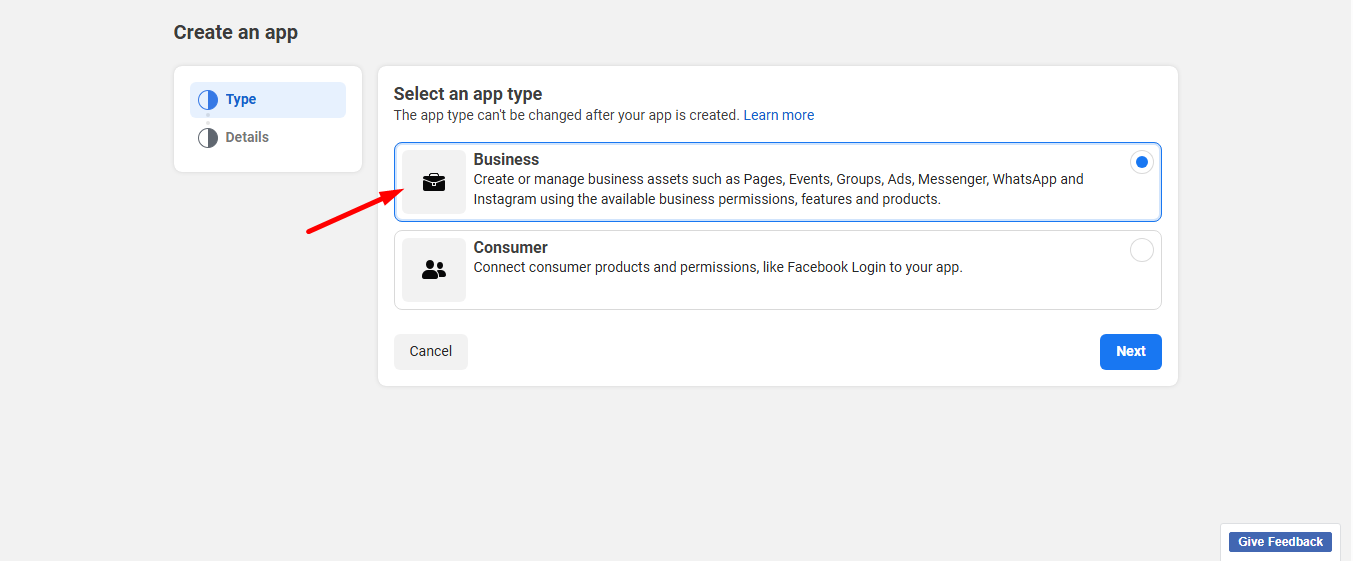This screenshot has height=561, width=1353.
Task: Go to the Details step label
Action: coord(247,138)
